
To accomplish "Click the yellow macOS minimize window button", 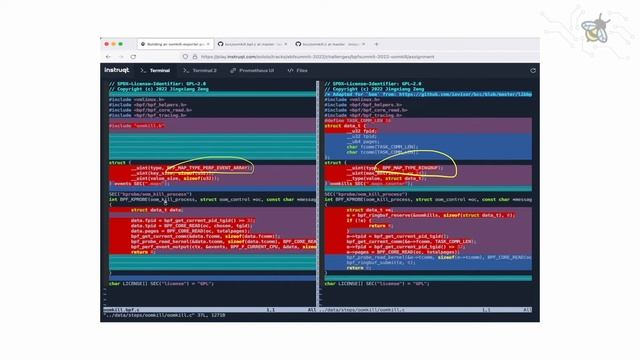I will point(113,44).
